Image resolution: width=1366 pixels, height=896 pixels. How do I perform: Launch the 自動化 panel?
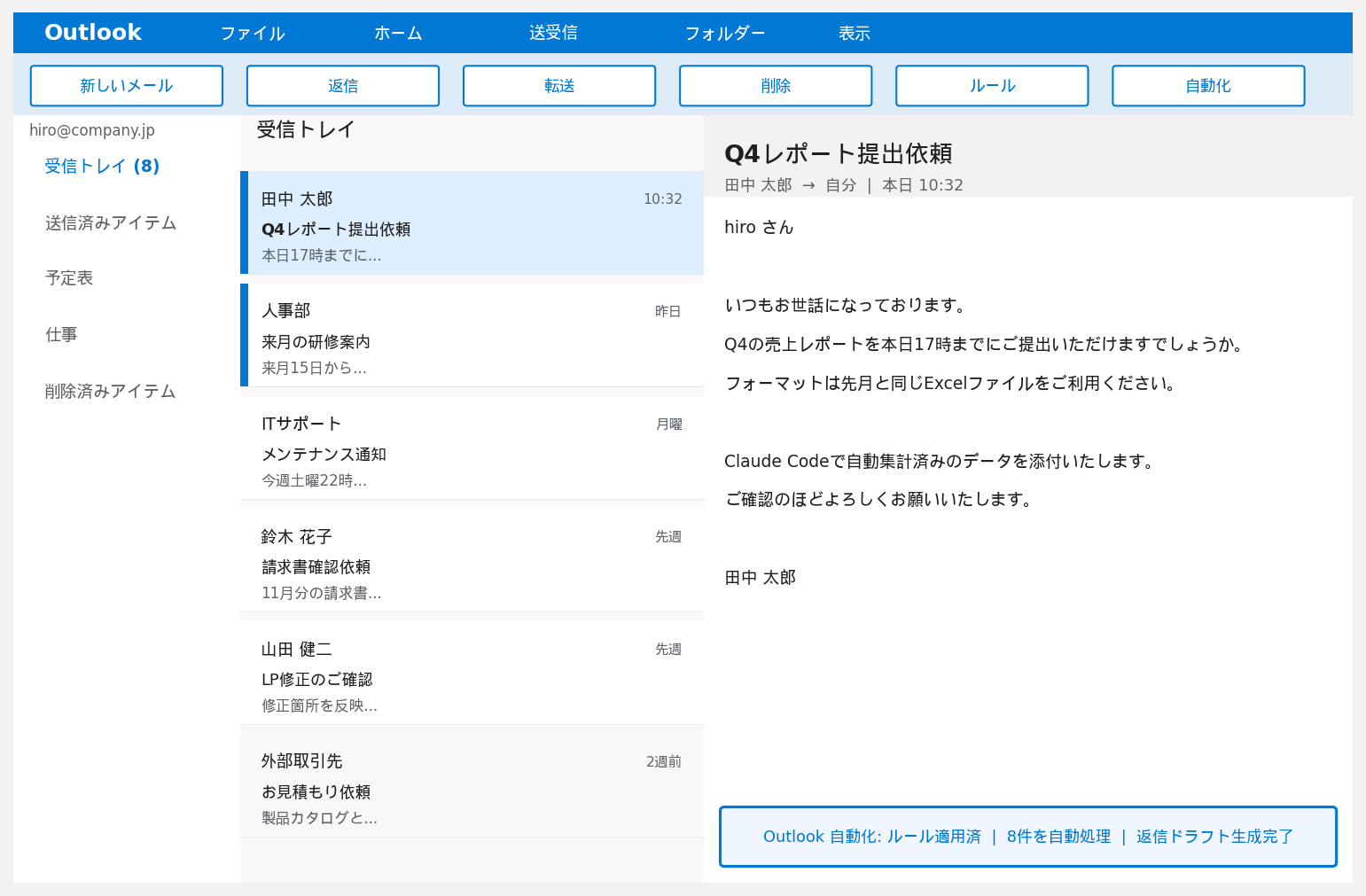click(x=1207, y=85)
